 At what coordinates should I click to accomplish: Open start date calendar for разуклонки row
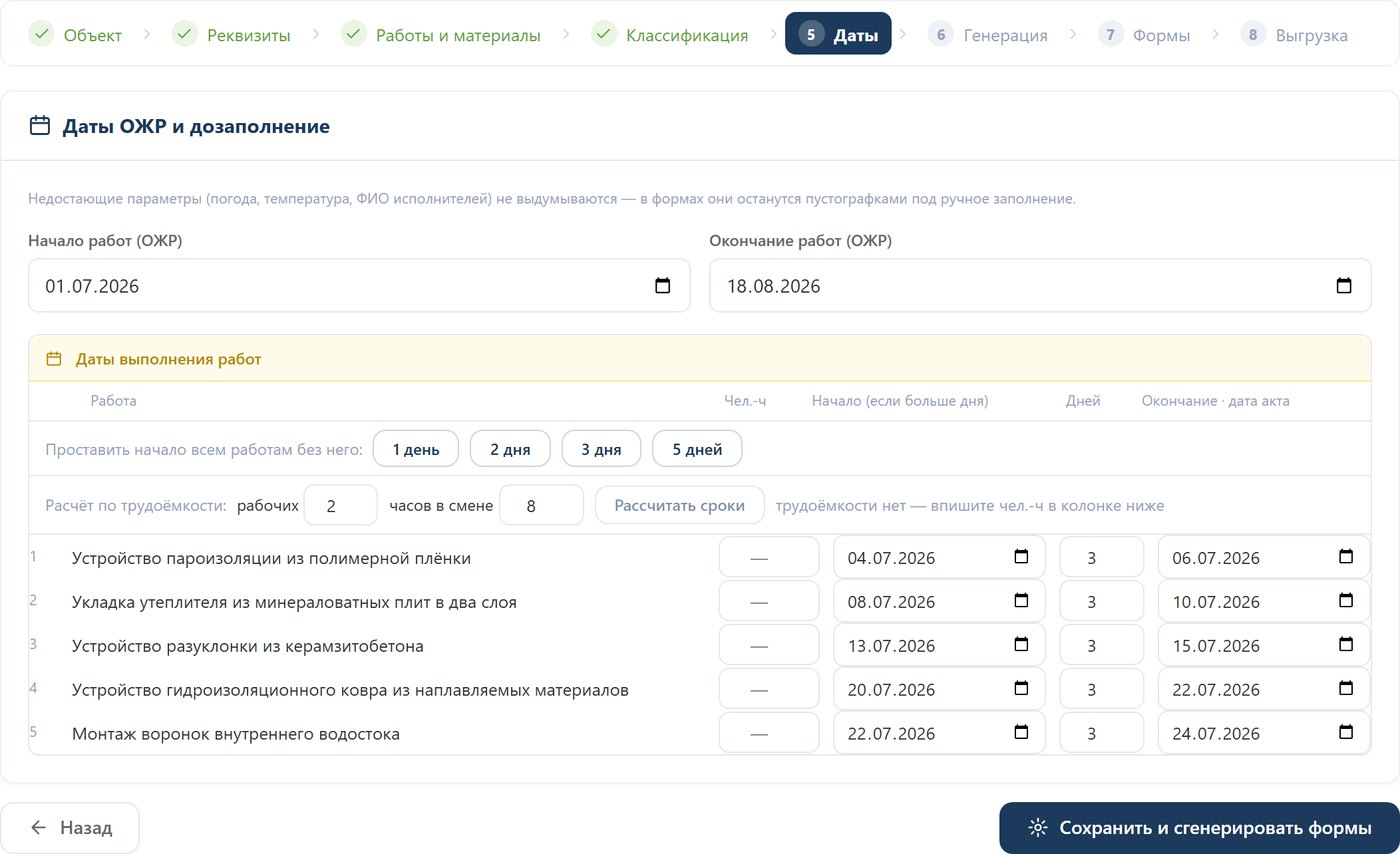[x=1021, y=645]
